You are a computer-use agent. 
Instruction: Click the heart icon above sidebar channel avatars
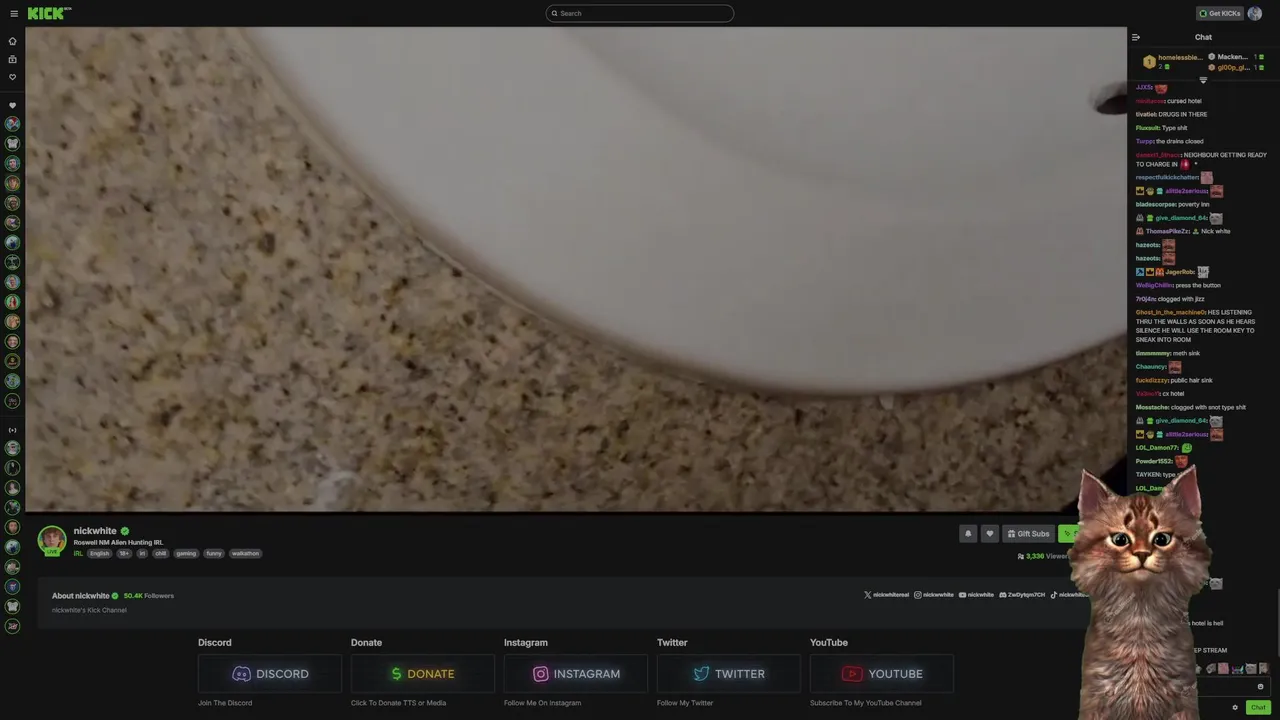point(12,105)
